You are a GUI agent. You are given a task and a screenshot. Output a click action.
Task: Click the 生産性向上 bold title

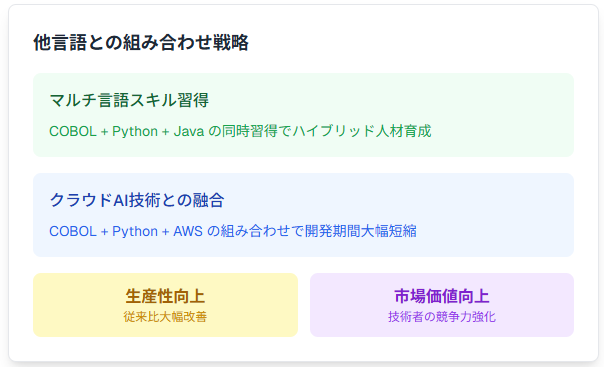coord(165,296)
